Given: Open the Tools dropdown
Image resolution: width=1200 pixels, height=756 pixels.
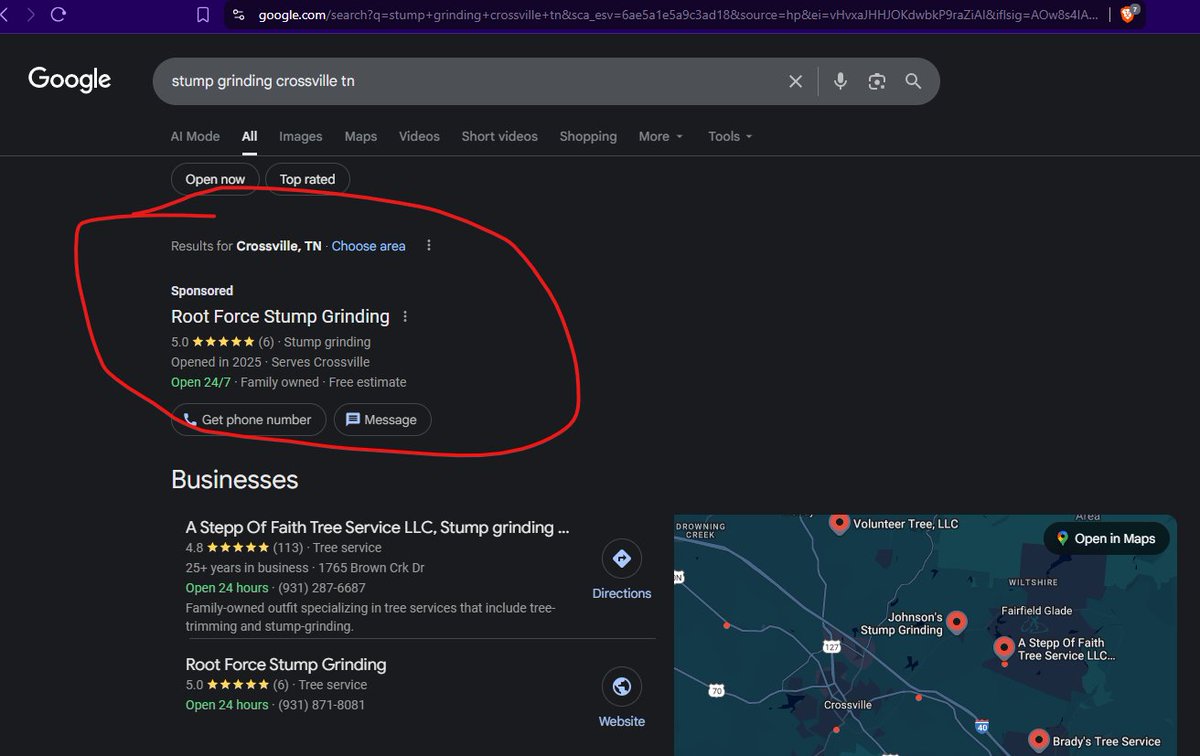Looking at the screenshot, I should pos(729,136).
